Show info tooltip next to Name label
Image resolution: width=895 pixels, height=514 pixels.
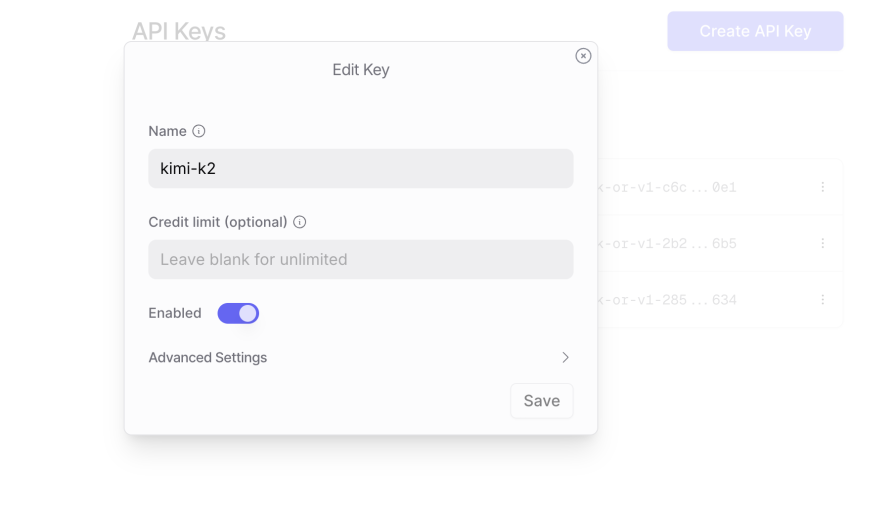click(x=199, y=131)
